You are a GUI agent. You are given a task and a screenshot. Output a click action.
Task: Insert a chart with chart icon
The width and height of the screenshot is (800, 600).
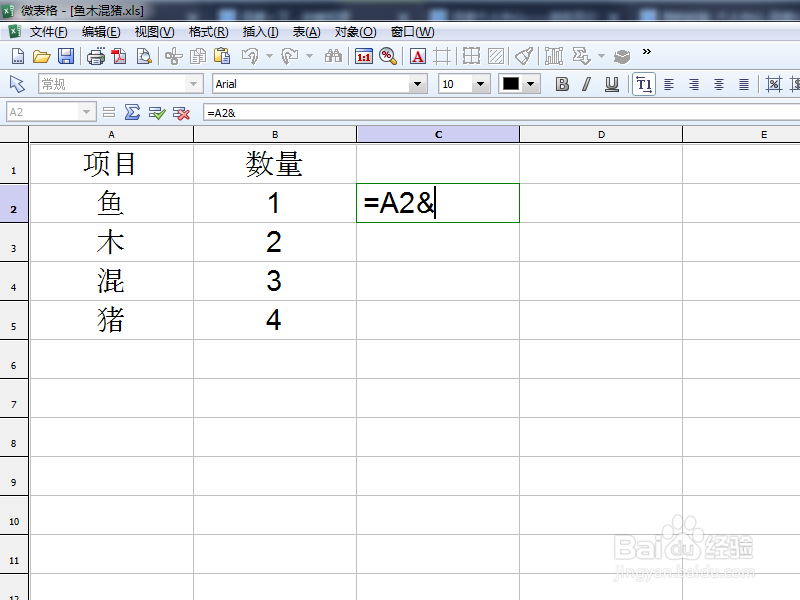coord(554,56)
